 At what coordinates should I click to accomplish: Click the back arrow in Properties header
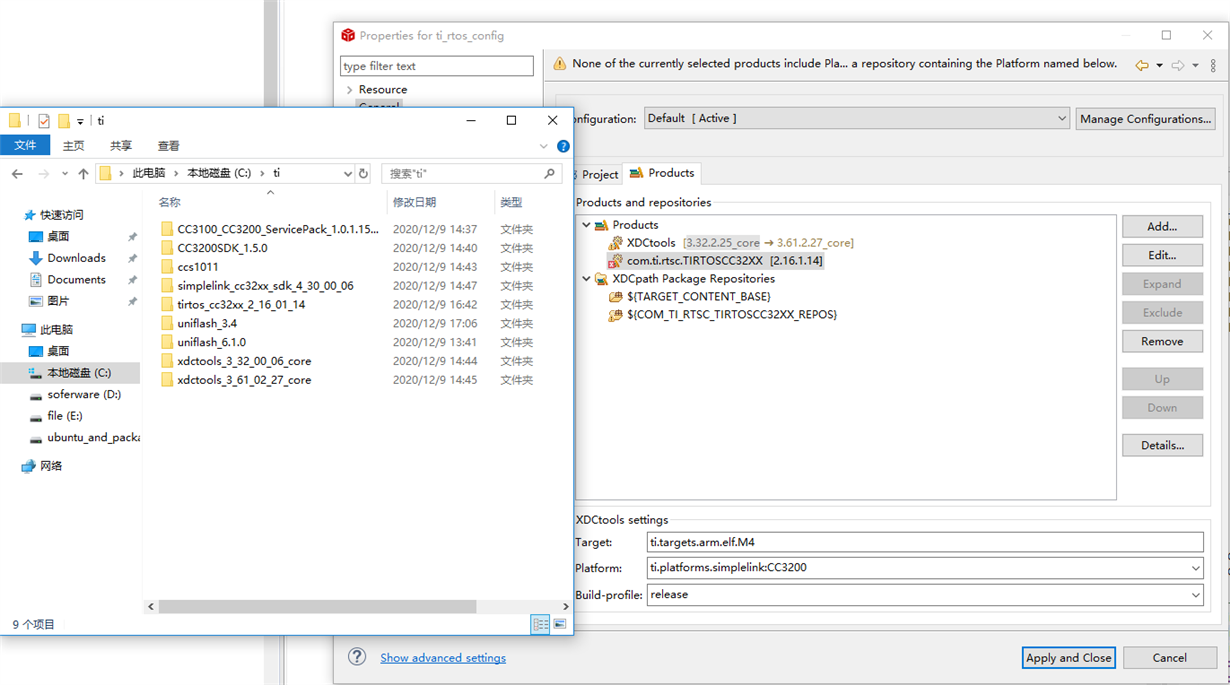tap(1141, 65)
